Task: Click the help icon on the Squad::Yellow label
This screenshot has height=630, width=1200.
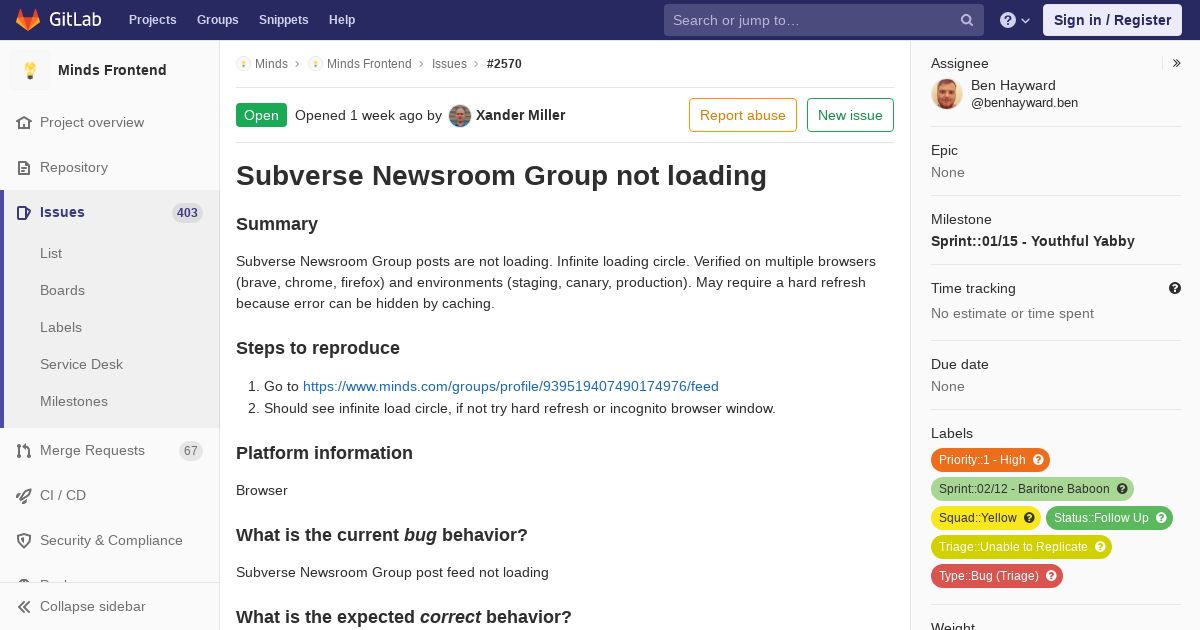Action: [1029, 518]
